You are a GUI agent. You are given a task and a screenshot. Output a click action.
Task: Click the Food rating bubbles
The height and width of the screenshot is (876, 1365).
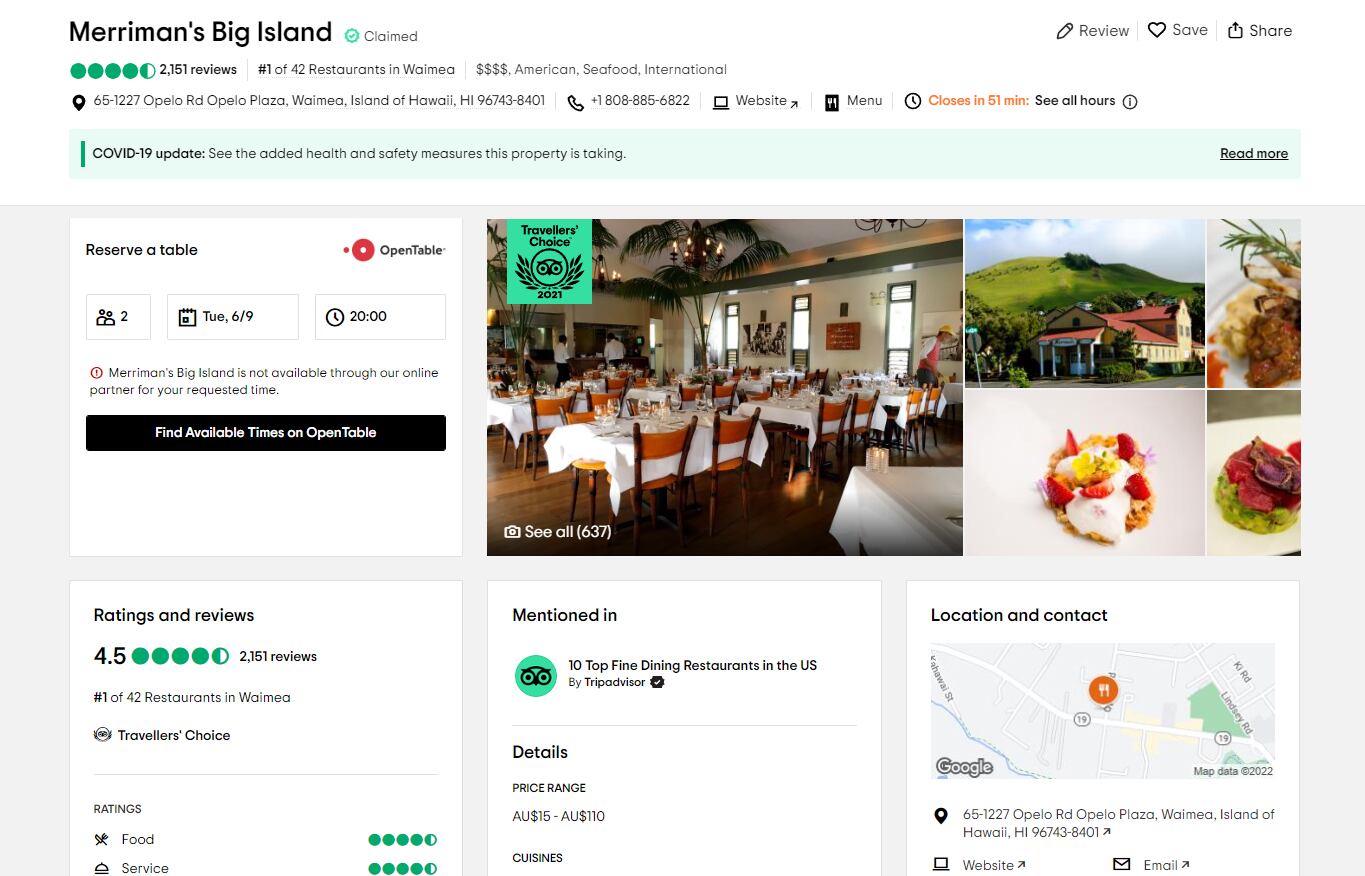point(403,839)
